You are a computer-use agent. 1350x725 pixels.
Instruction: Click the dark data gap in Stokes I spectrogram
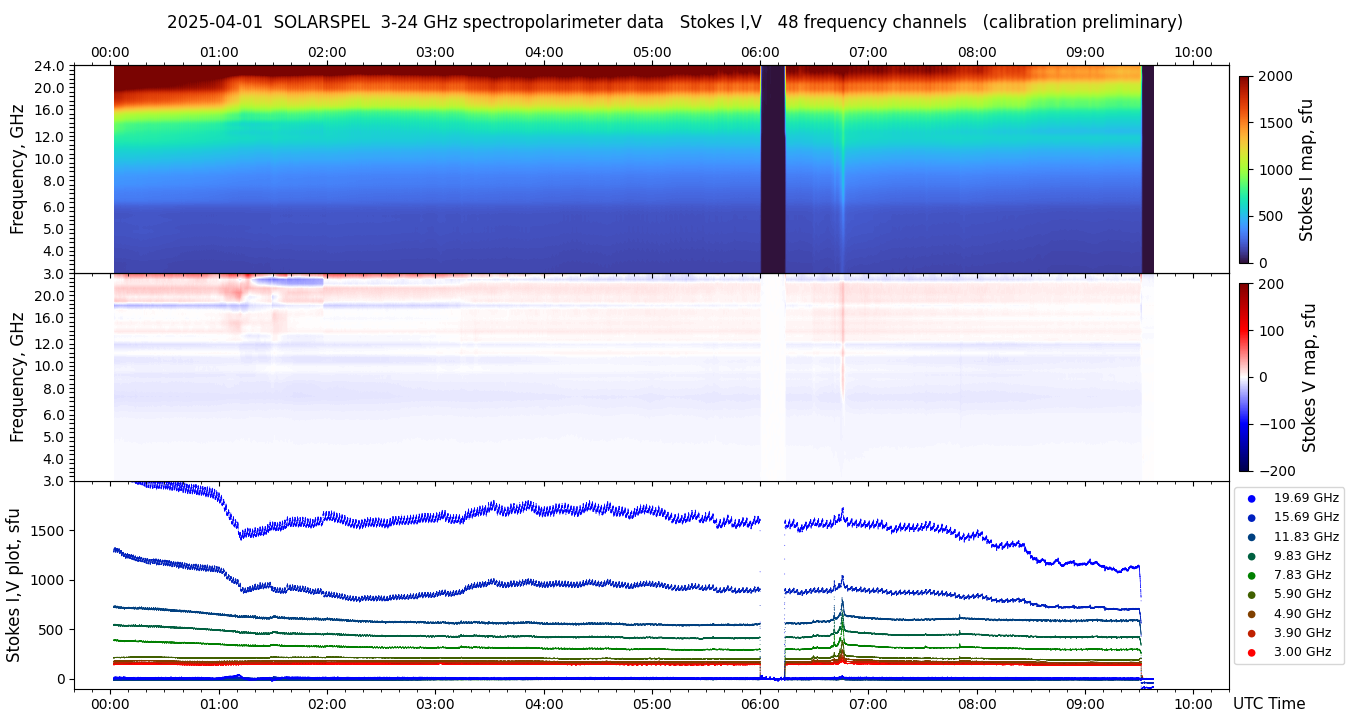point(772,169)
